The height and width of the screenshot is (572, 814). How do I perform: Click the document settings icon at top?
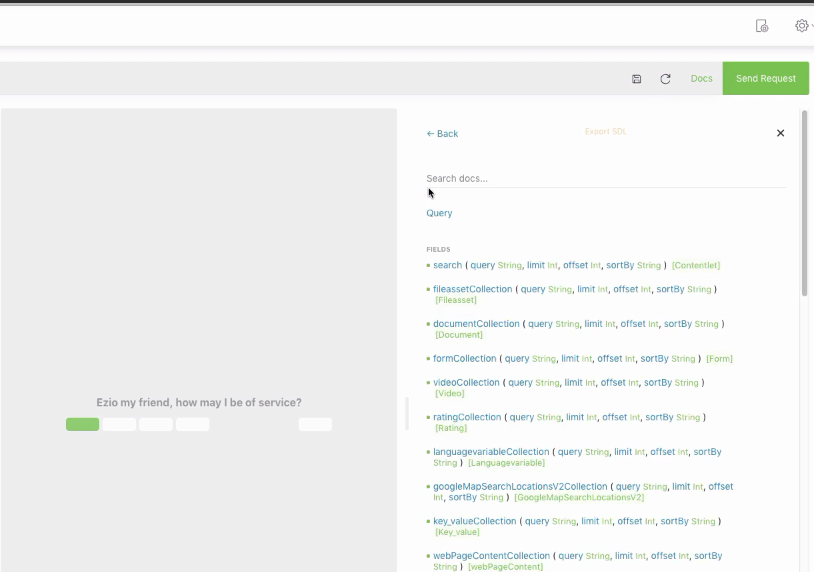(x=762, y=26)
